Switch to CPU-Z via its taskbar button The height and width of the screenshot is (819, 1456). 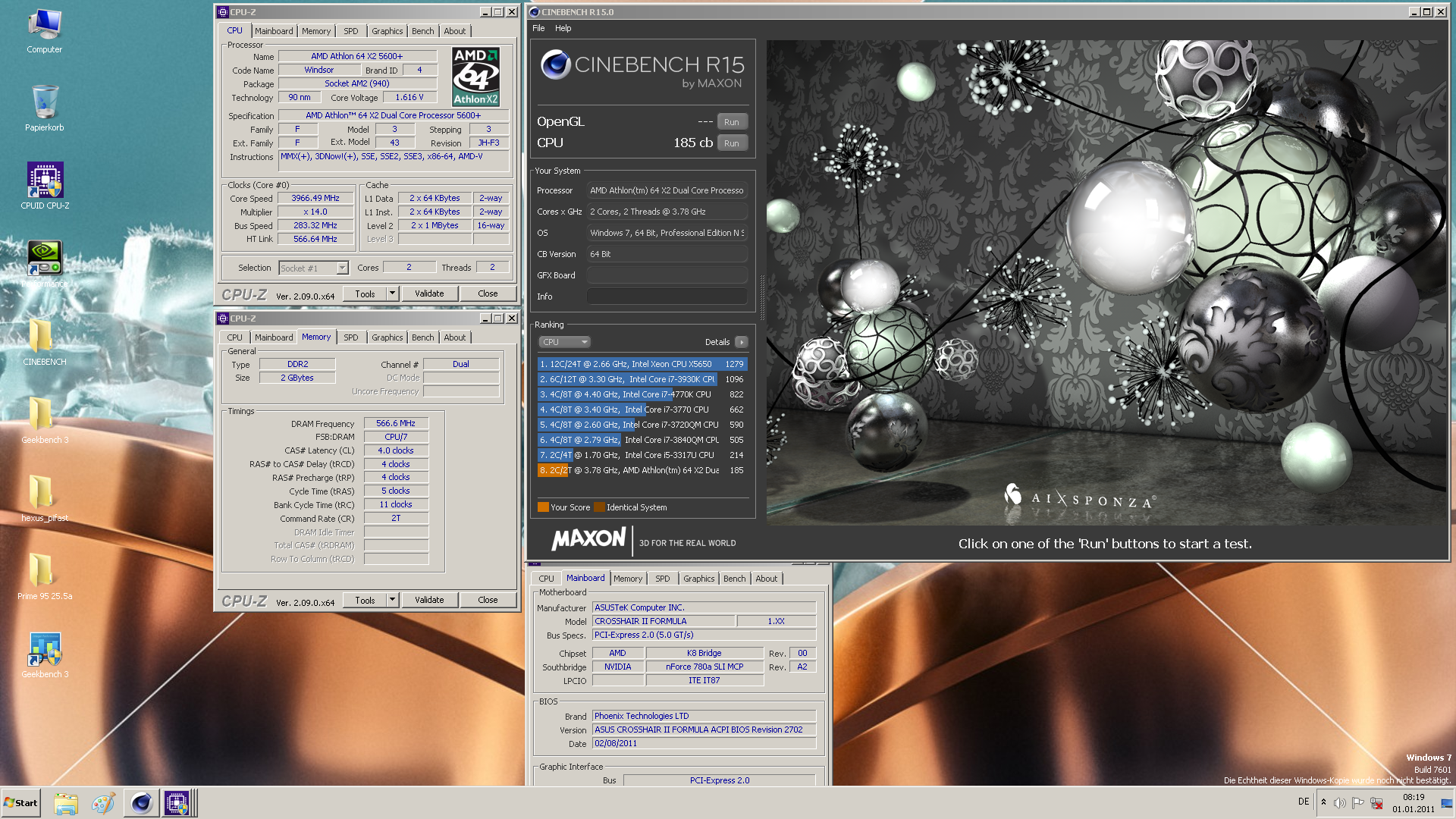coord(177,803)
